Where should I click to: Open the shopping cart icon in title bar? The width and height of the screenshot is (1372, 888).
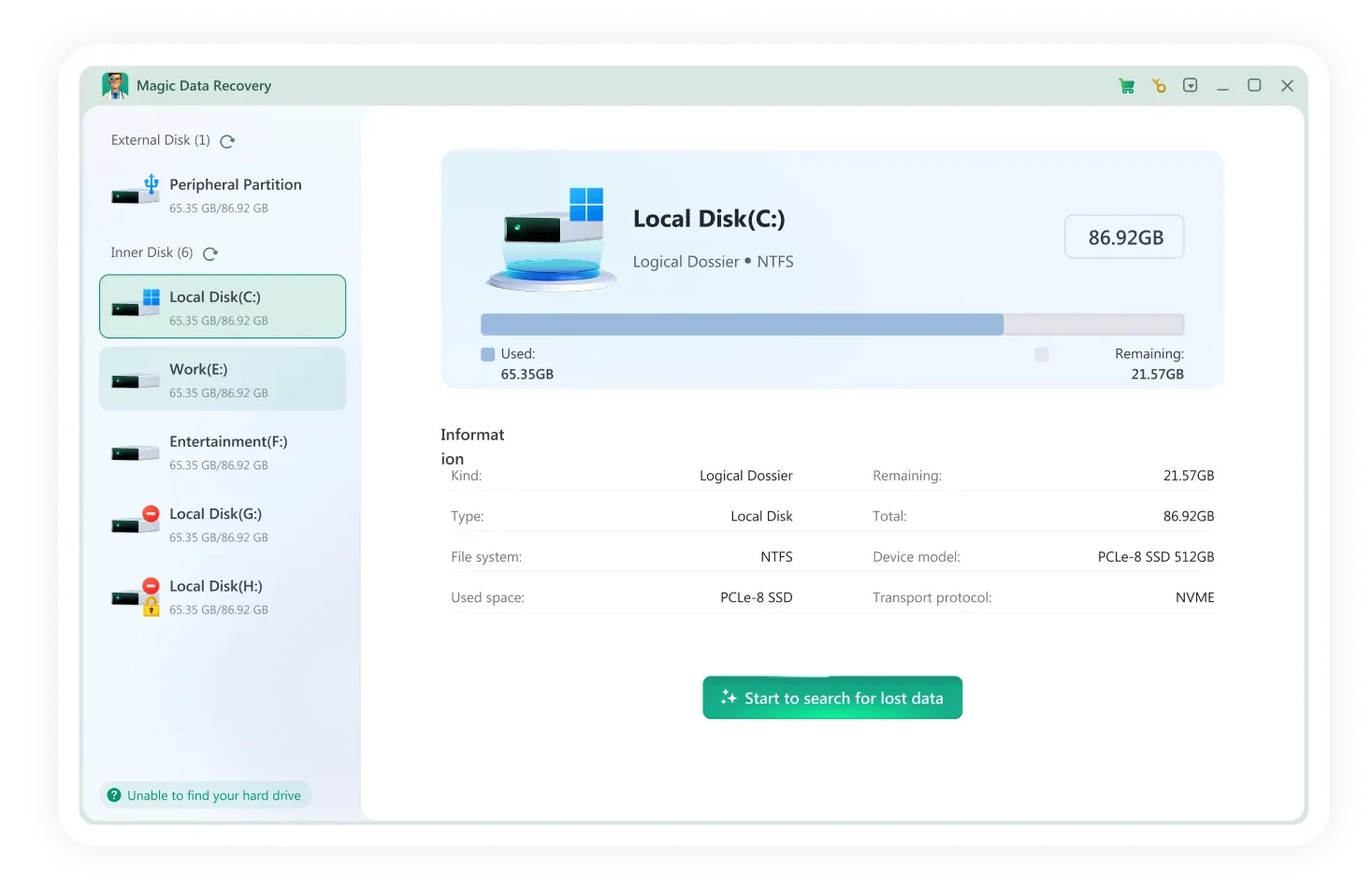pos(1127,86)
